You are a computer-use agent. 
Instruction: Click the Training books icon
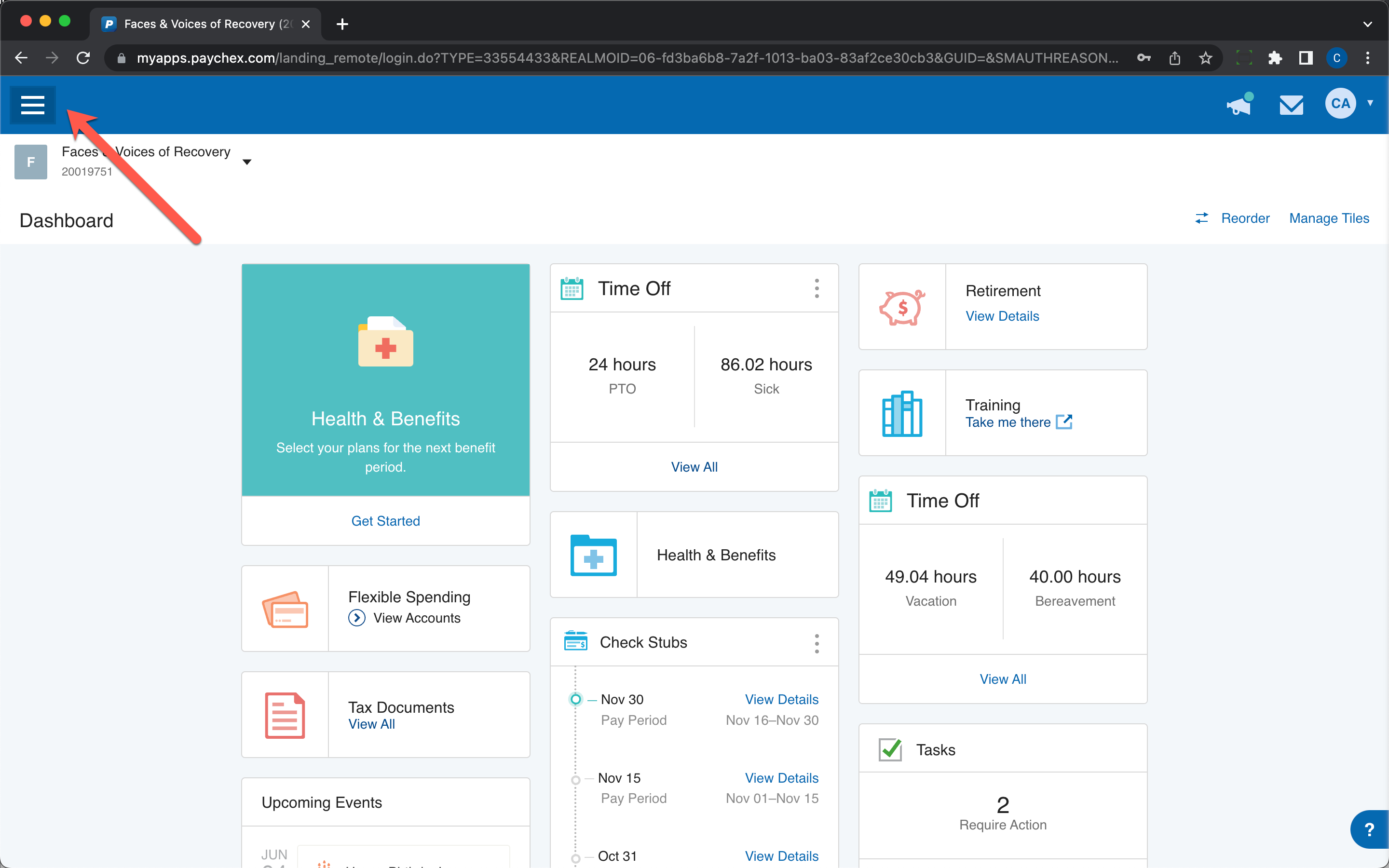(x=902, y=413)
